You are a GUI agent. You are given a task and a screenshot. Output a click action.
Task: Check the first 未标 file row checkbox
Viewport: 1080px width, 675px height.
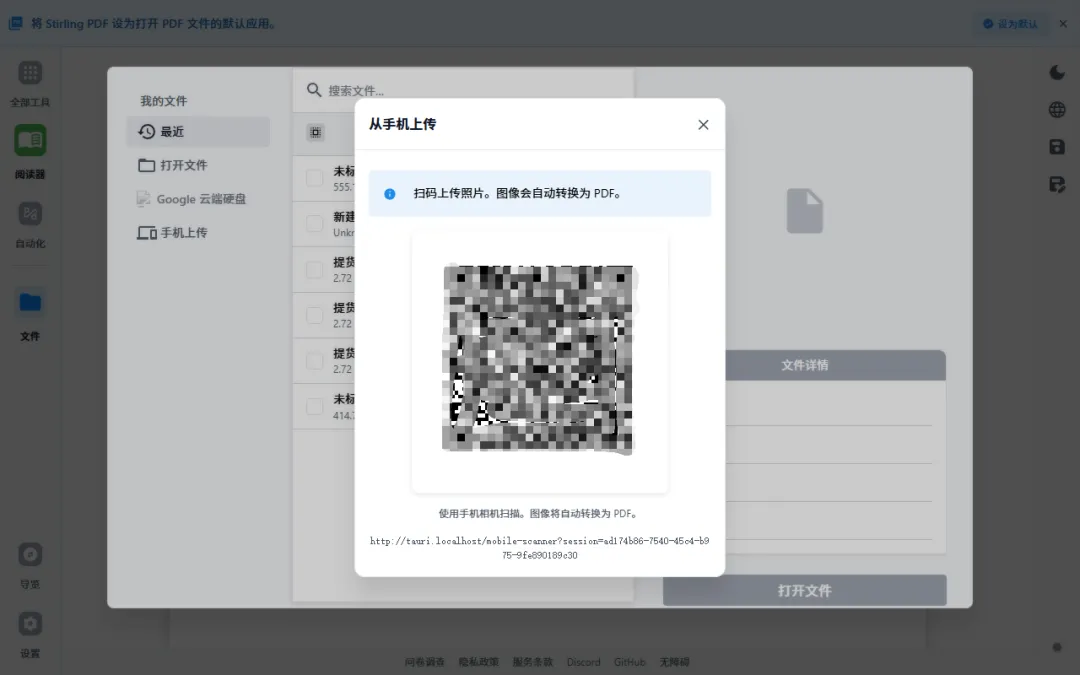pos(315,178)
